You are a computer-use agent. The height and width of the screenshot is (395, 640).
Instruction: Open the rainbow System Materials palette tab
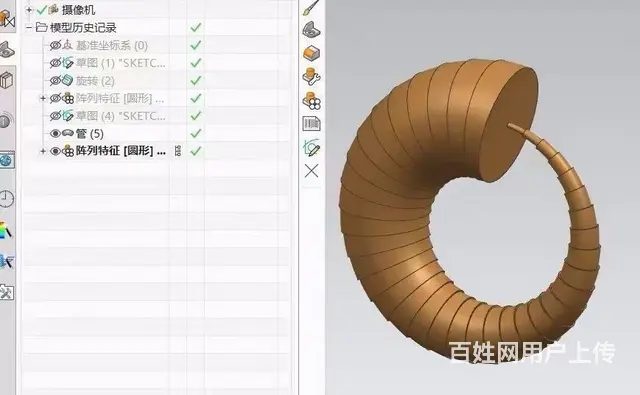(5, 230)
